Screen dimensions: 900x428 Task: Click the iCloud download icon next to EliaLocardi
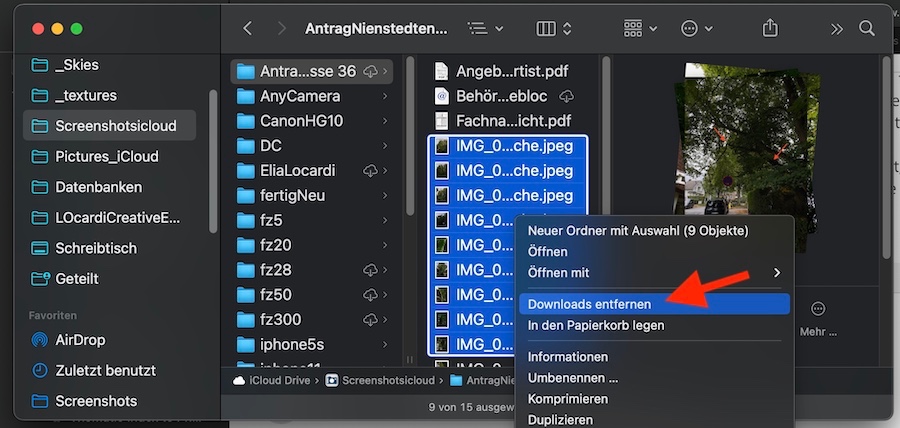pos(370,171)
